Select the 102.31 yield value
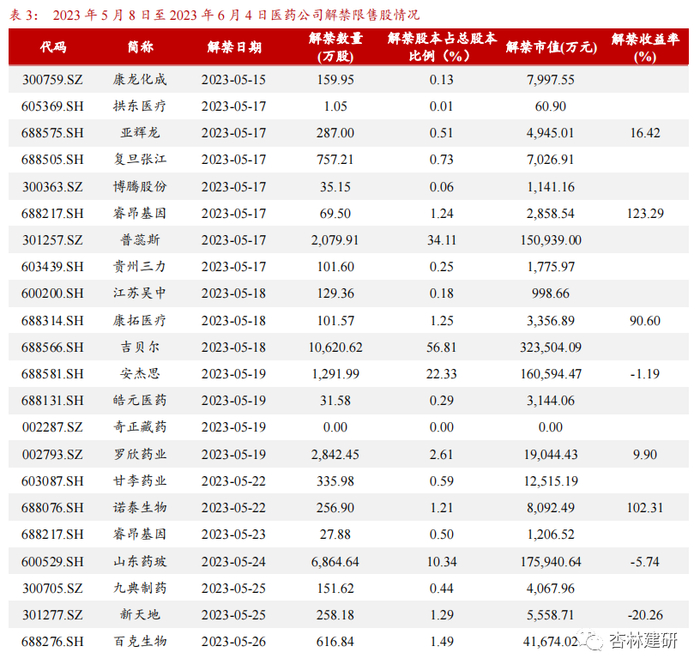Image resolution: width=700 pixels, height=671 pixels. coord(645,508)
